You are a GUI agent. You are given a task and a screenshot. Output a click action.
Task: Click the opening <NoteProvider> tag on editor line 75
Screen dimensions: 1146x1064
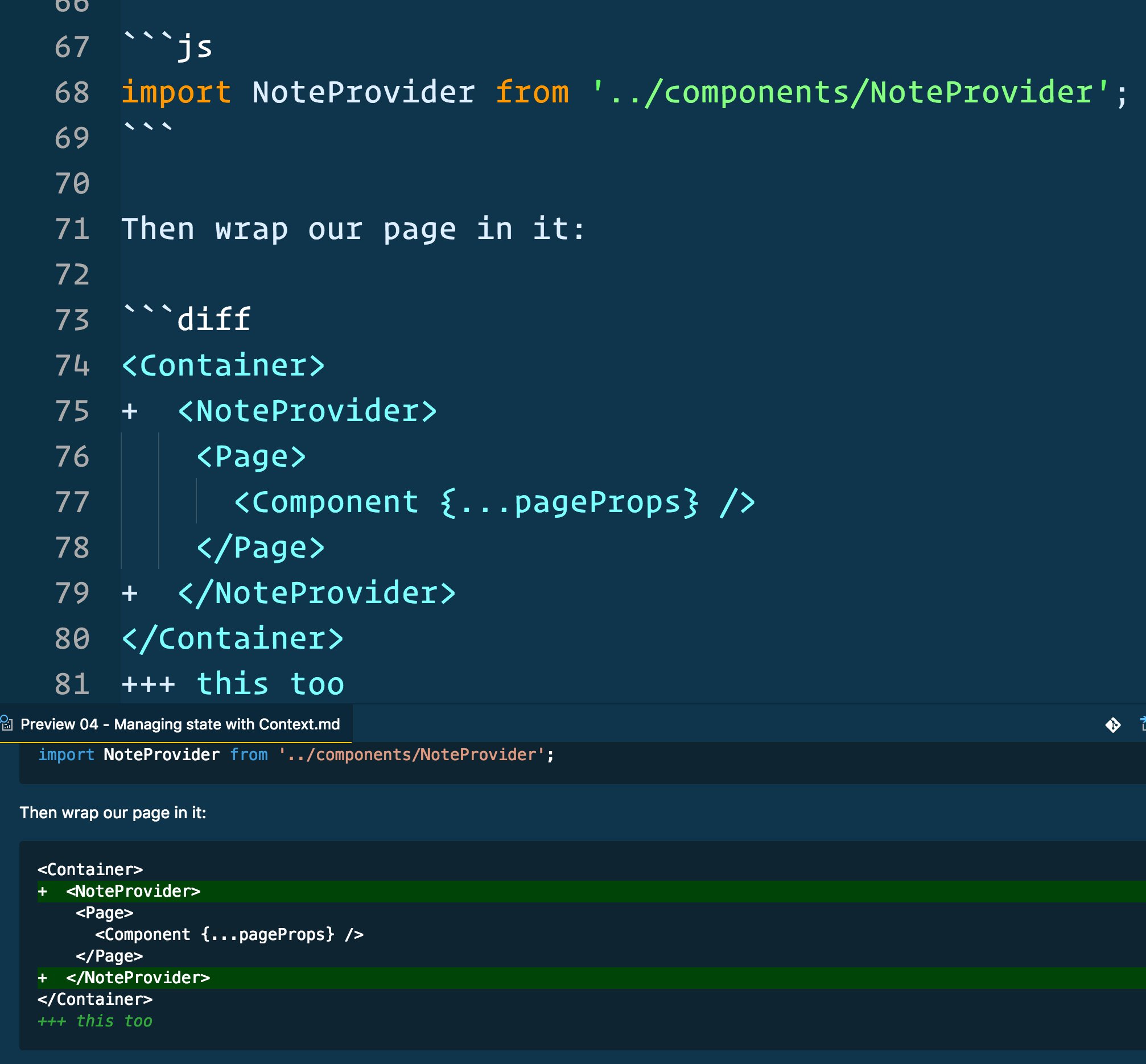pyautogui.click(x=307, y=410)
